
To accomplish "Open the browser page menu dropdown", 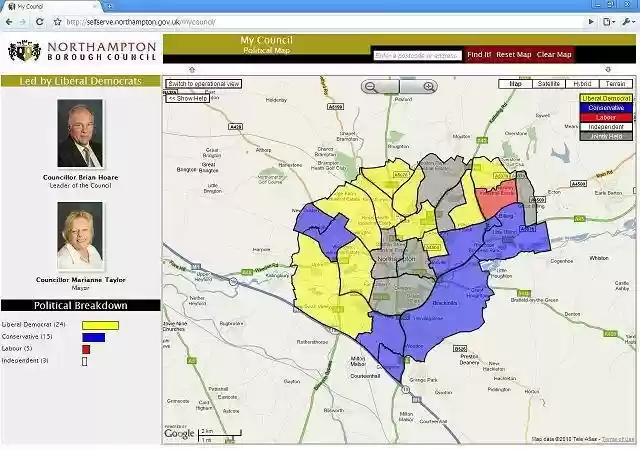I will (x=607, y=21).
